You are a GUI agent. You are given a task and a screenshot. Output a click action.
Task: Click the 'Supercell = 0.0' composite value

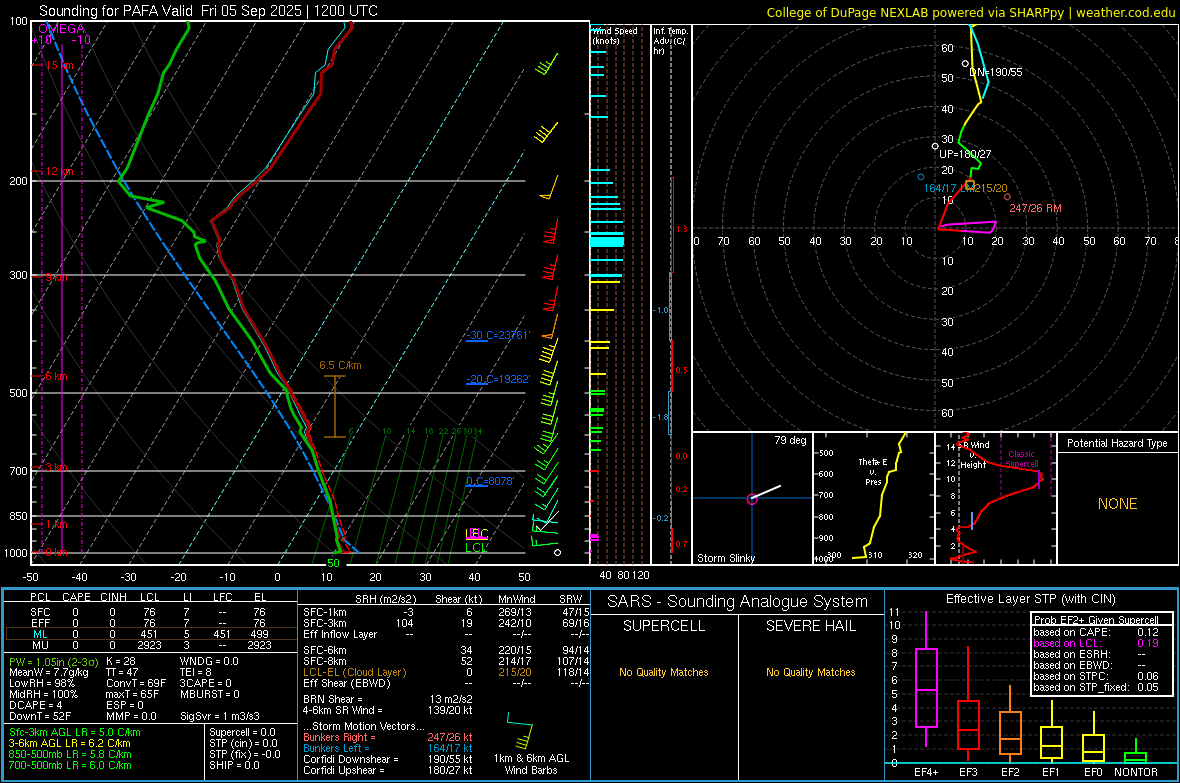[x=242, y=733]
